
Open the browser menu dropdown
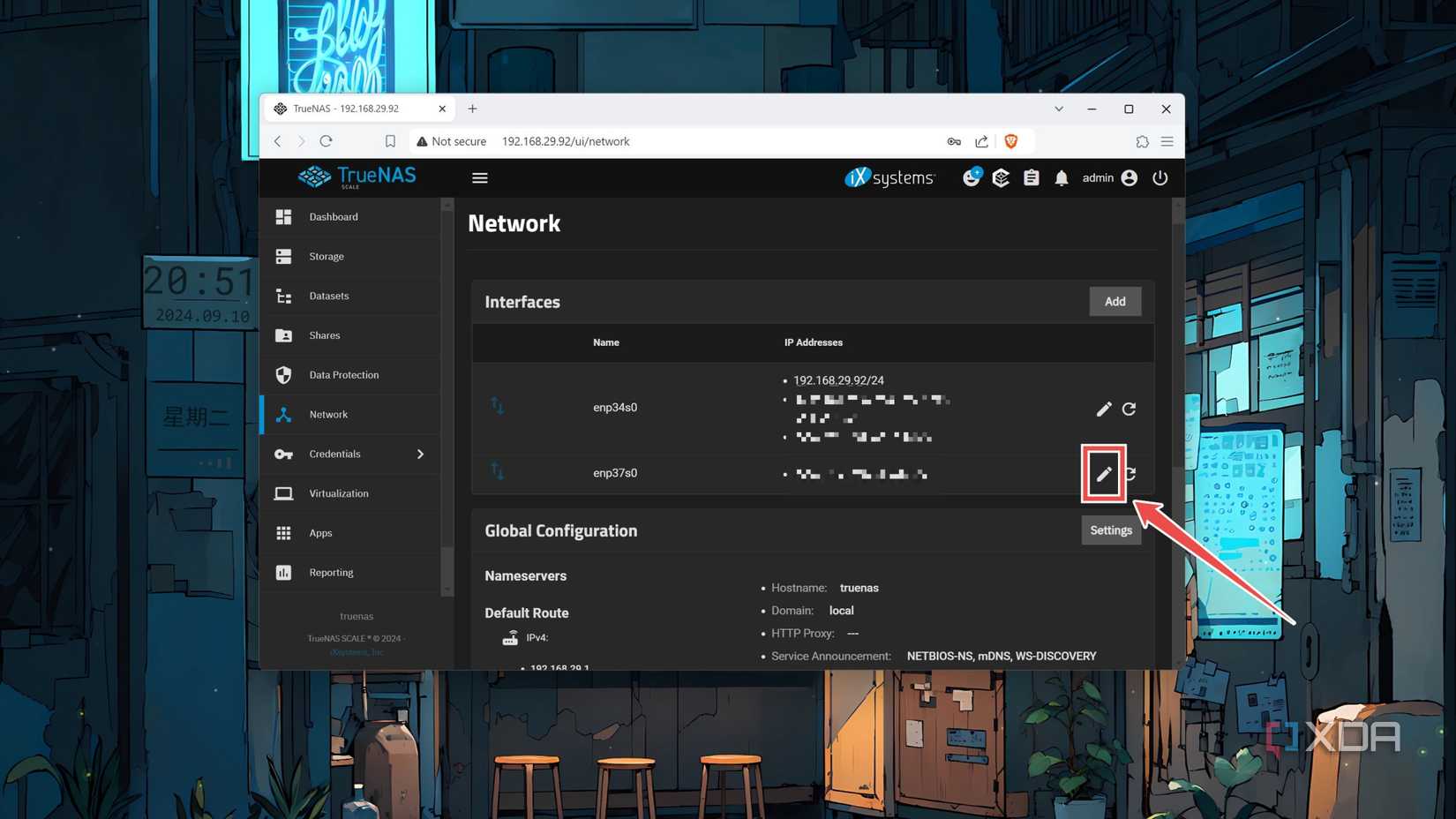click(1167, 141)
